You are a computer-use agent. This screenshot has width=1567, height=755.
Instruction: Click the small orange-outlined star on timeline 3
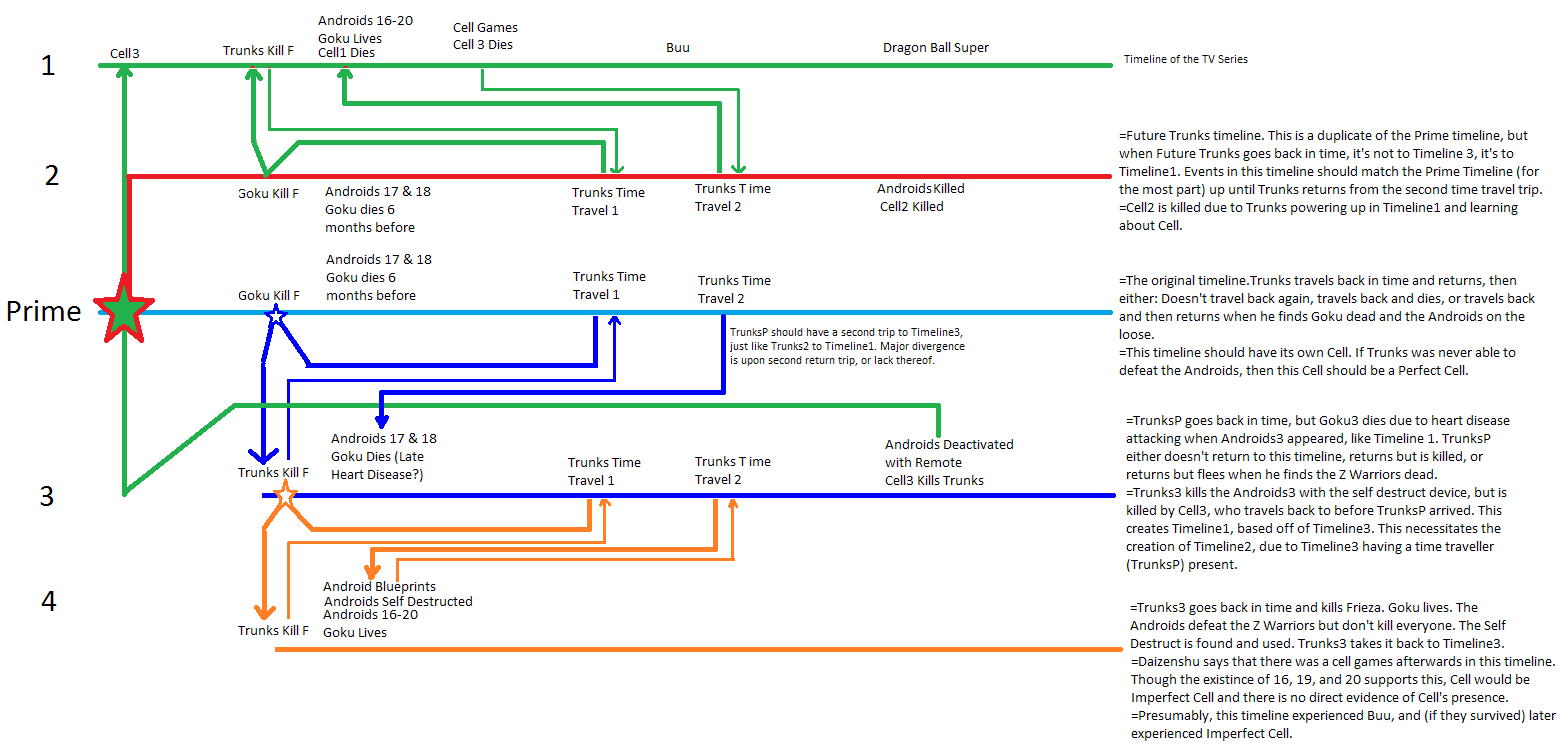(x=285, y=493)
